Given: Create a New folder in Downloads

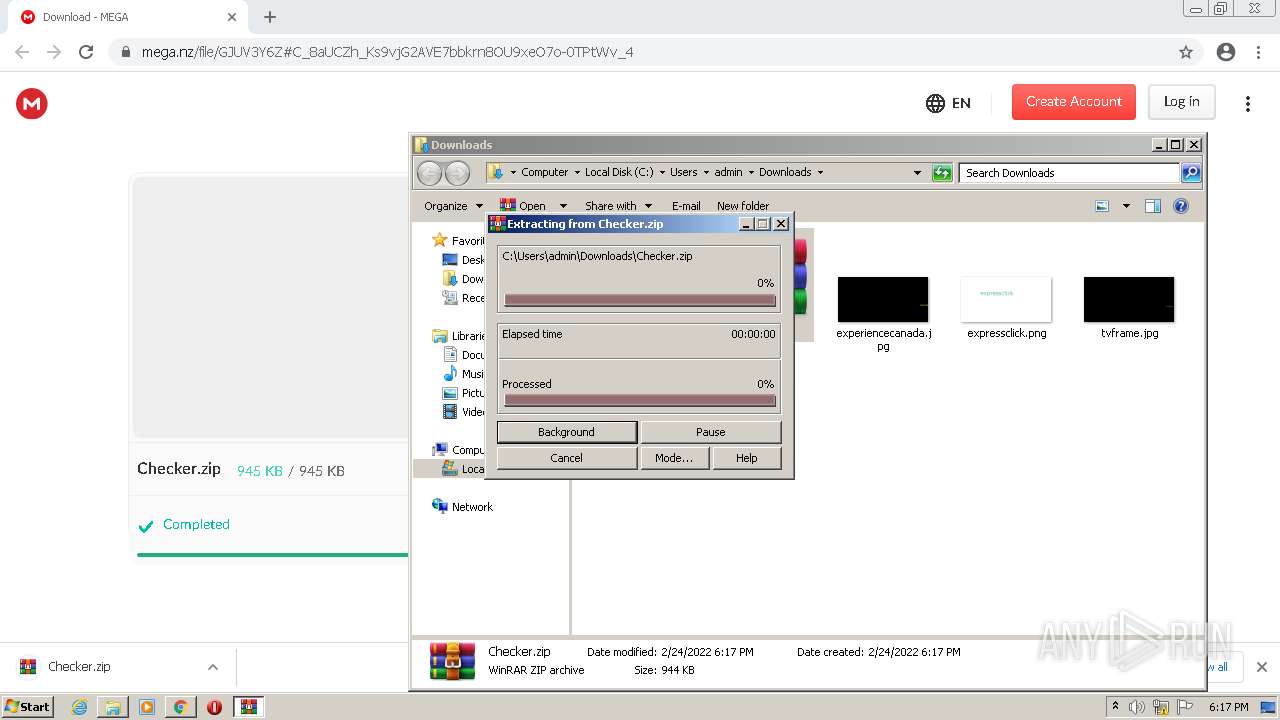Looking at the screenshot, I should coord(743,206).
